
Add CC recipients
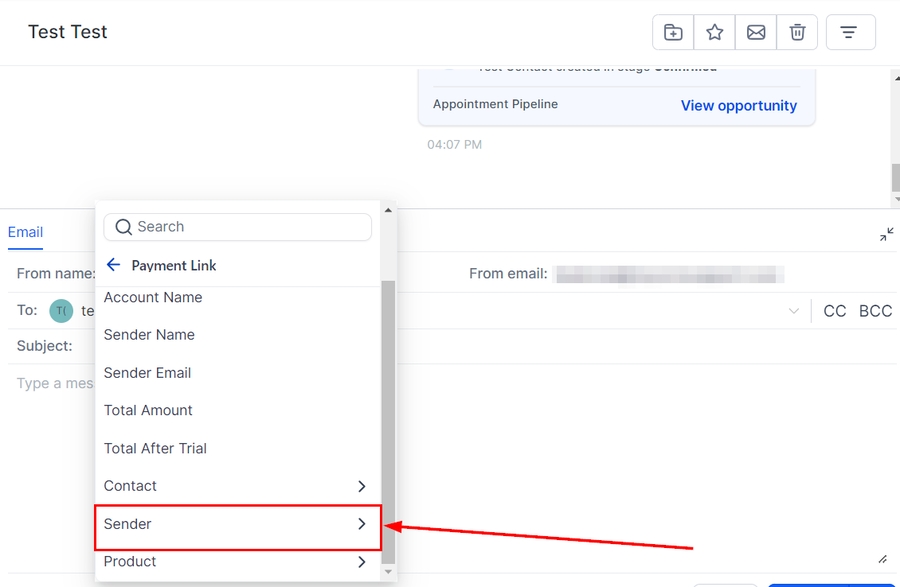(x=835, y=311)
